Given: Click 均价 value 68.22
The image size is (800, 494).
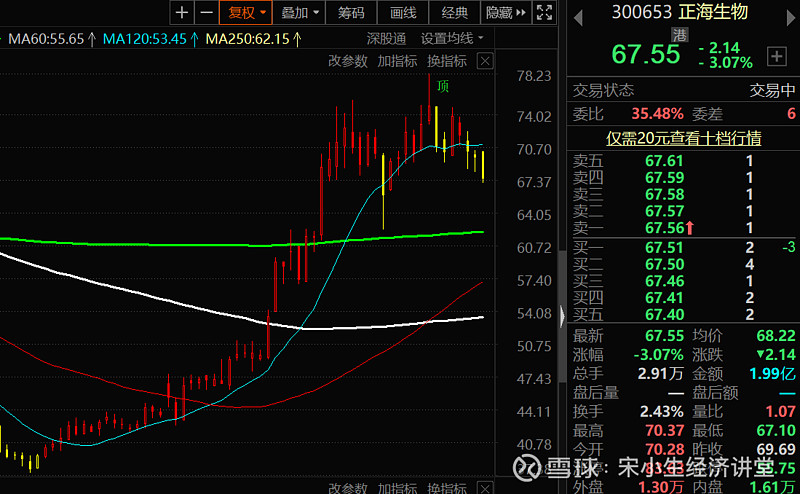Looking at the screenshot, I should (776, 336).
